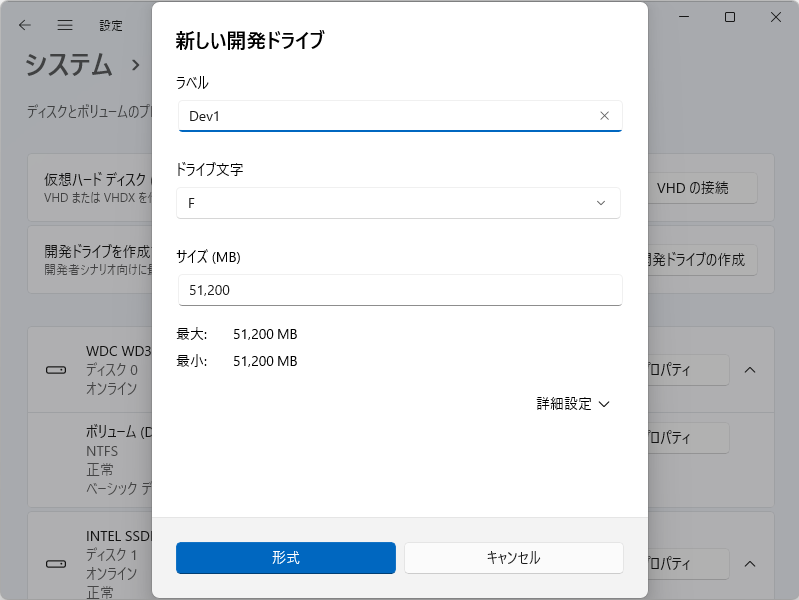Viewport: 799px width, 600px height.
Task: Click the VHD の接続 button
Action: [x=702, y=188]
